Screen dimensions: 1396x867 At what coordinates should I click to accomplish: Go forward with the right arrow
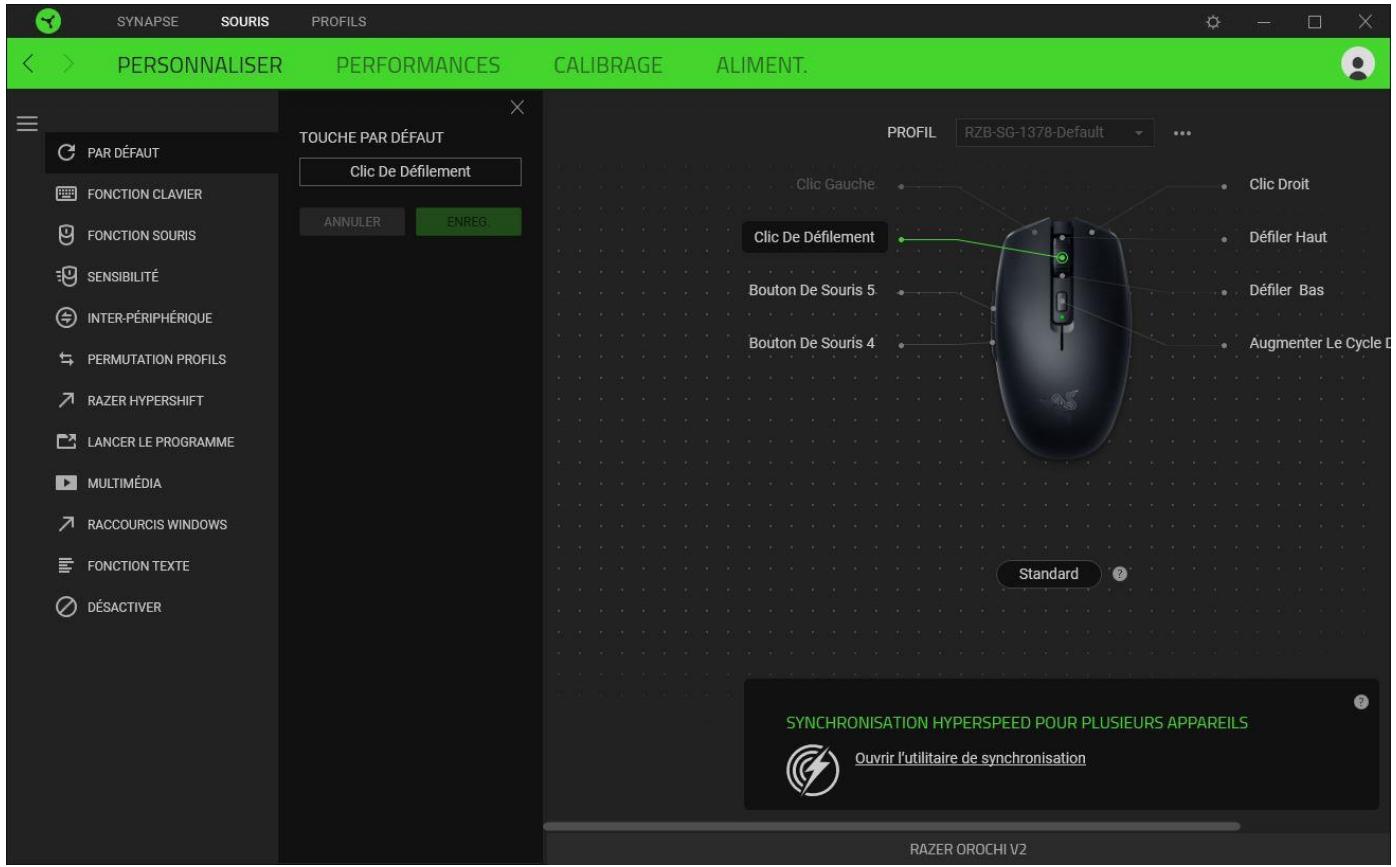[70, 65]
